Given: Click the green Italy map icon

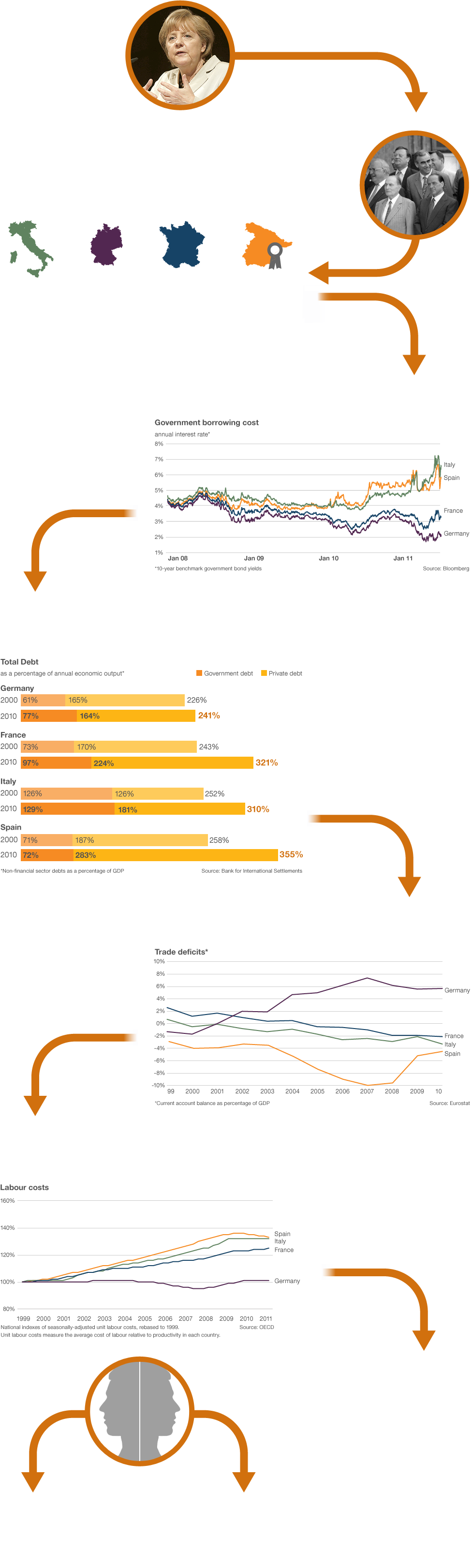Looking at the screenshot, I should coord(30,248).
